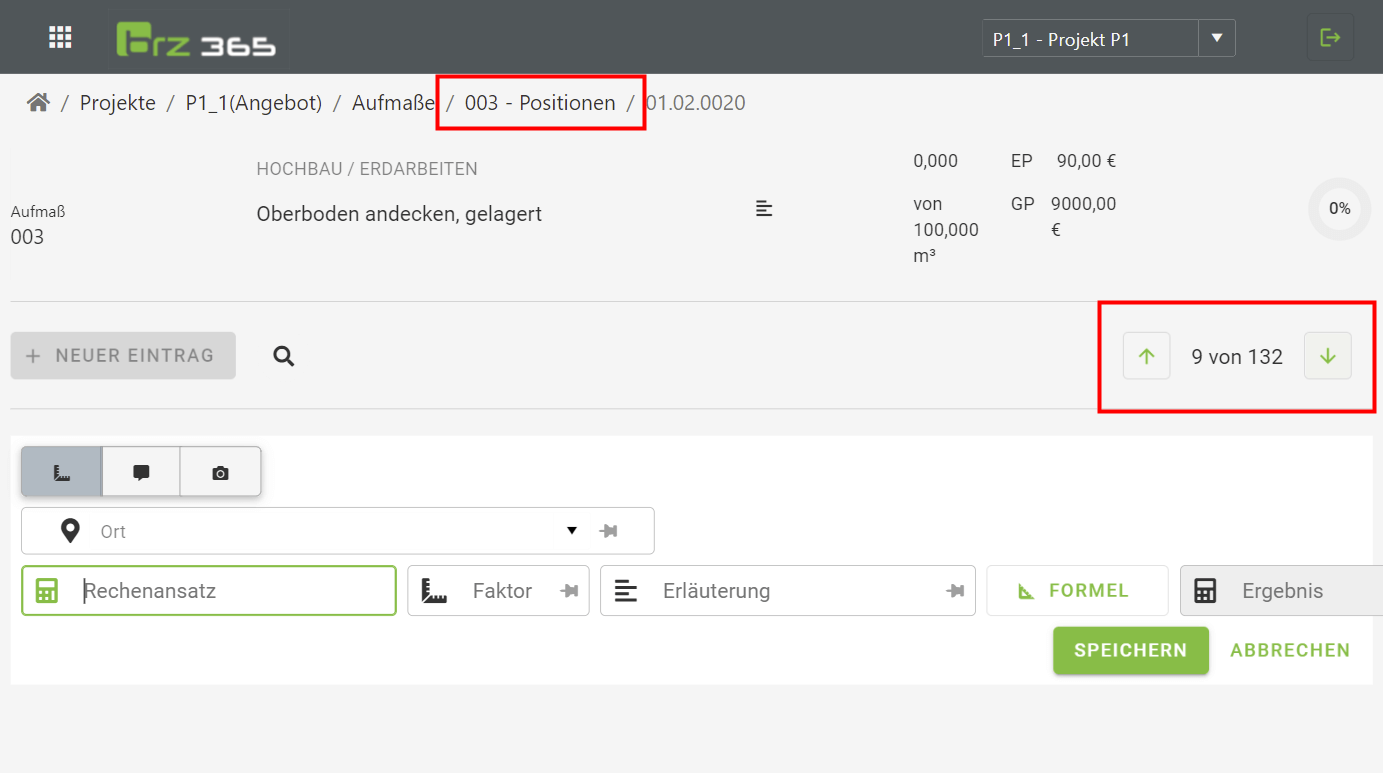The height and width of the screenshot is (773, 1383).
Task: Go to next position with down arrow
Action: coord(1327,356)
